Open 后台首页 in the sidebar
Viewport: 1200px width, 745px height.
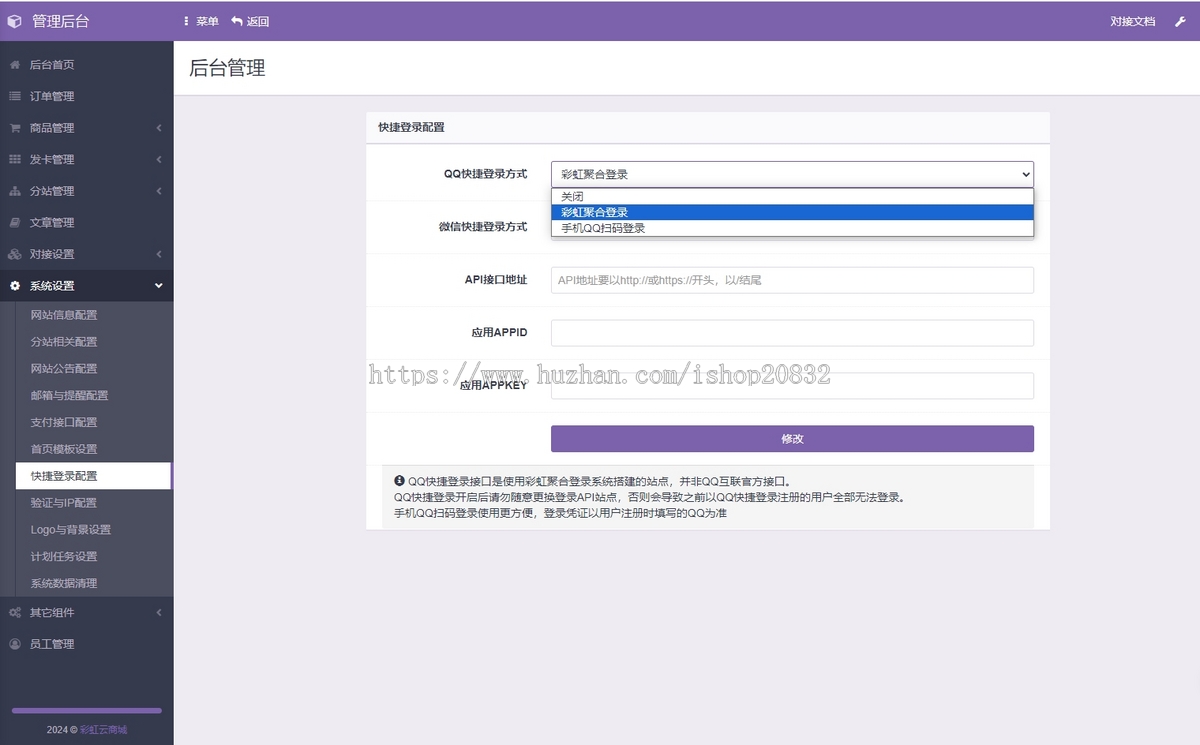coord(87,65)
